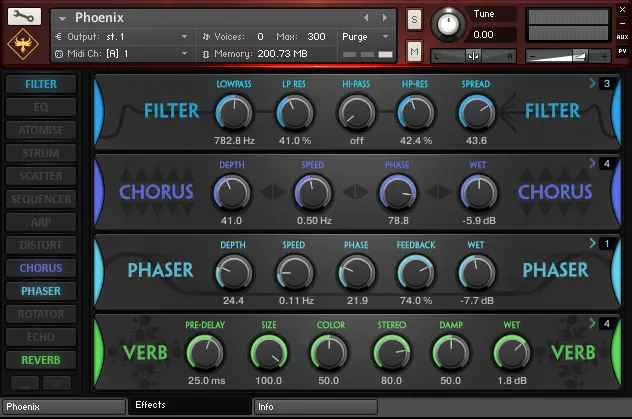Viewport: 632px width, 419px height.
Task: Click the voices icon next to Voices
Action: [206, 37]
